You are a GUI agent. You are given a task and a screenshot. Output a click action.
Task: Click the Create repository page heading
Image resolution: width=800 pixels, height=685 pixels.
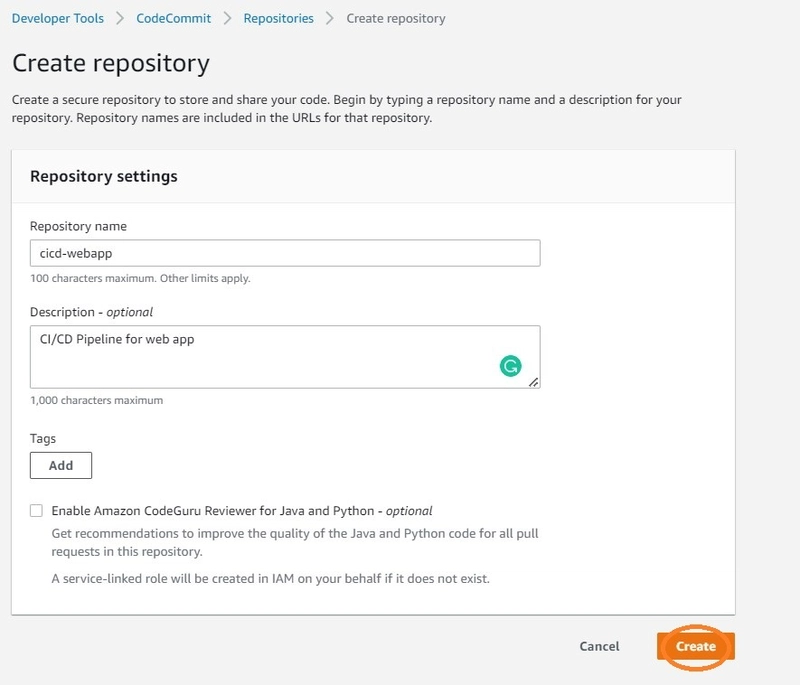(111, 64)
